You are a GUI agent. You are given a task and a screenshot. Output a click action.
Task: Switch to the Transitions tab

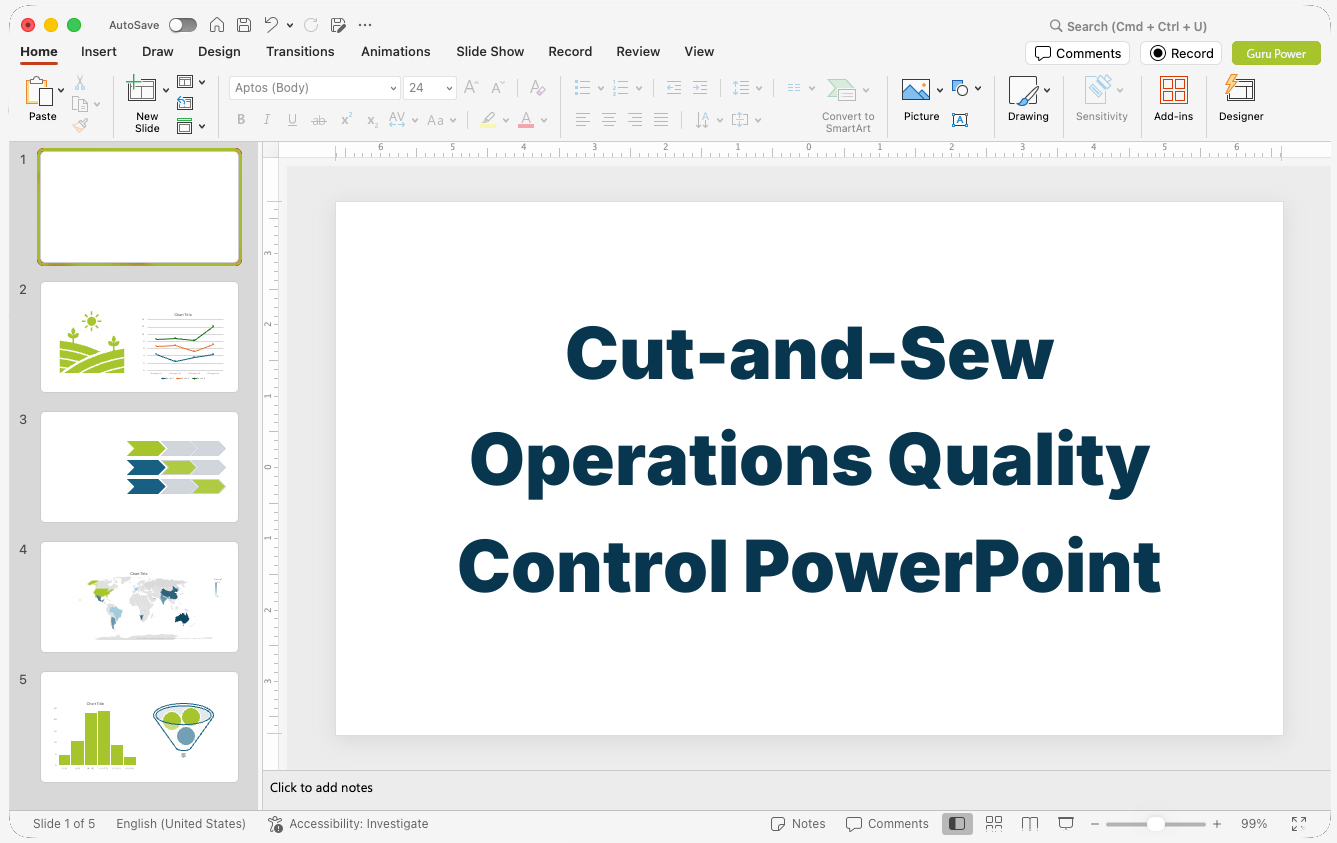click(300, 51)
